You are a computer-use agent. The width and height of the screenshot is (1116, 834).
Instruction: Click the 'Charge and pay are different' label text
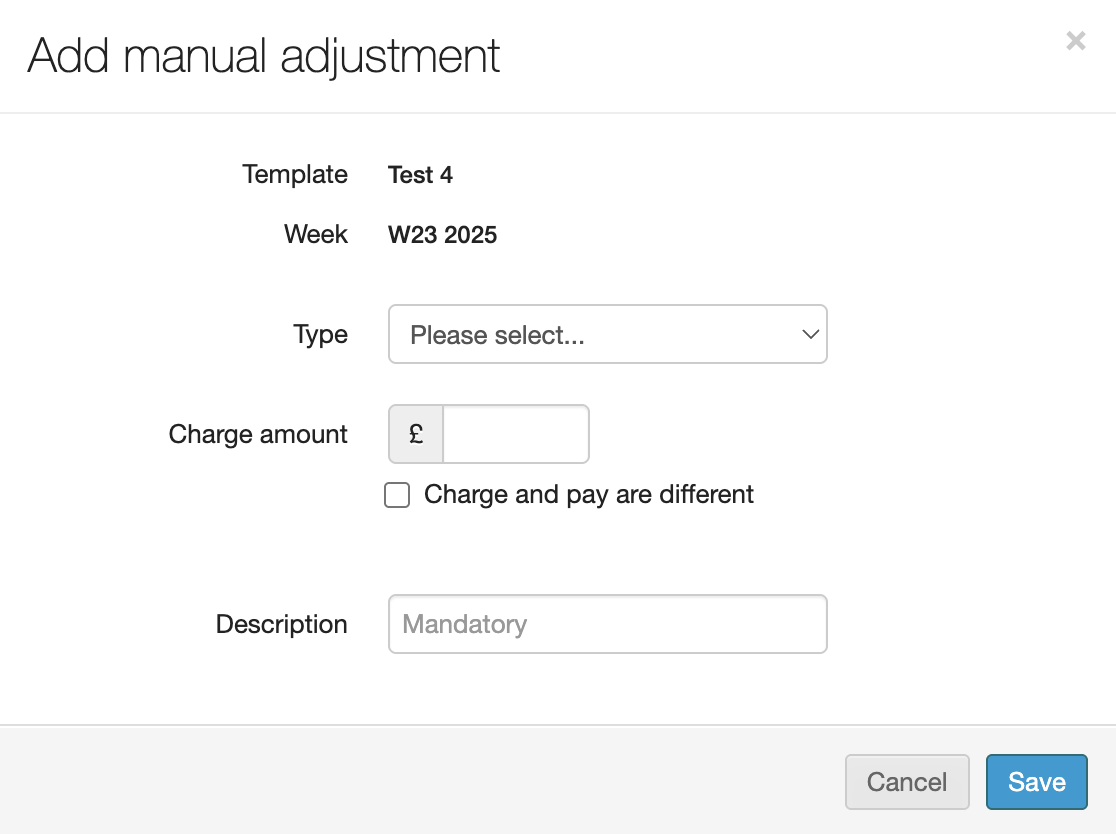tap(588, 495)
